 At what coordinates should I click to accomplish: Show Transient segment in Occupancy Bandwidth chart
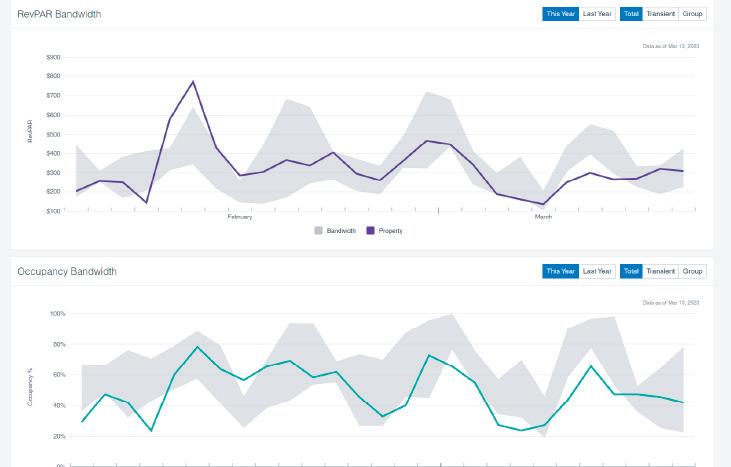tap(660, 271)
